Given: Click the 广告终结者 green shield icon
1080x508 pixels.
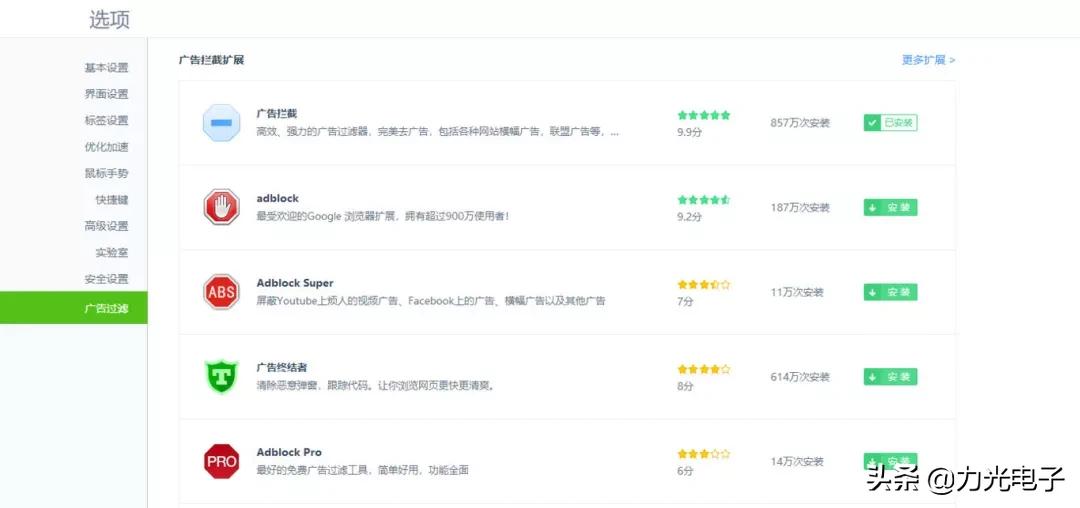Looking at the screenshot, I should pyautogui.click(x=222, y=377).
